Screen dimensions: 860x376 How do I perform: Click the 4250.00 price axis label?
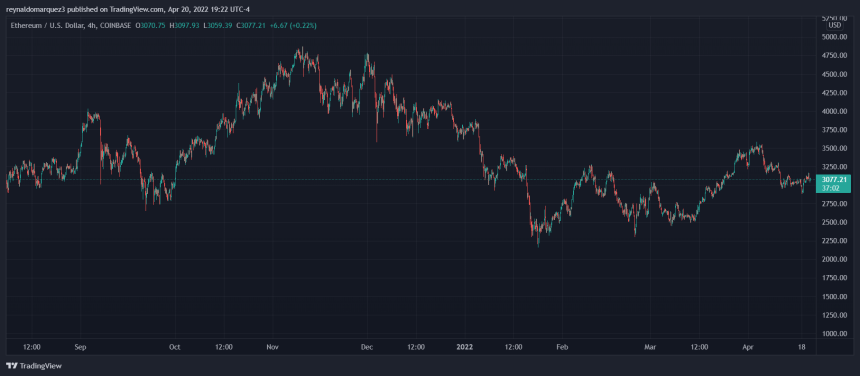tap(834, 93)
